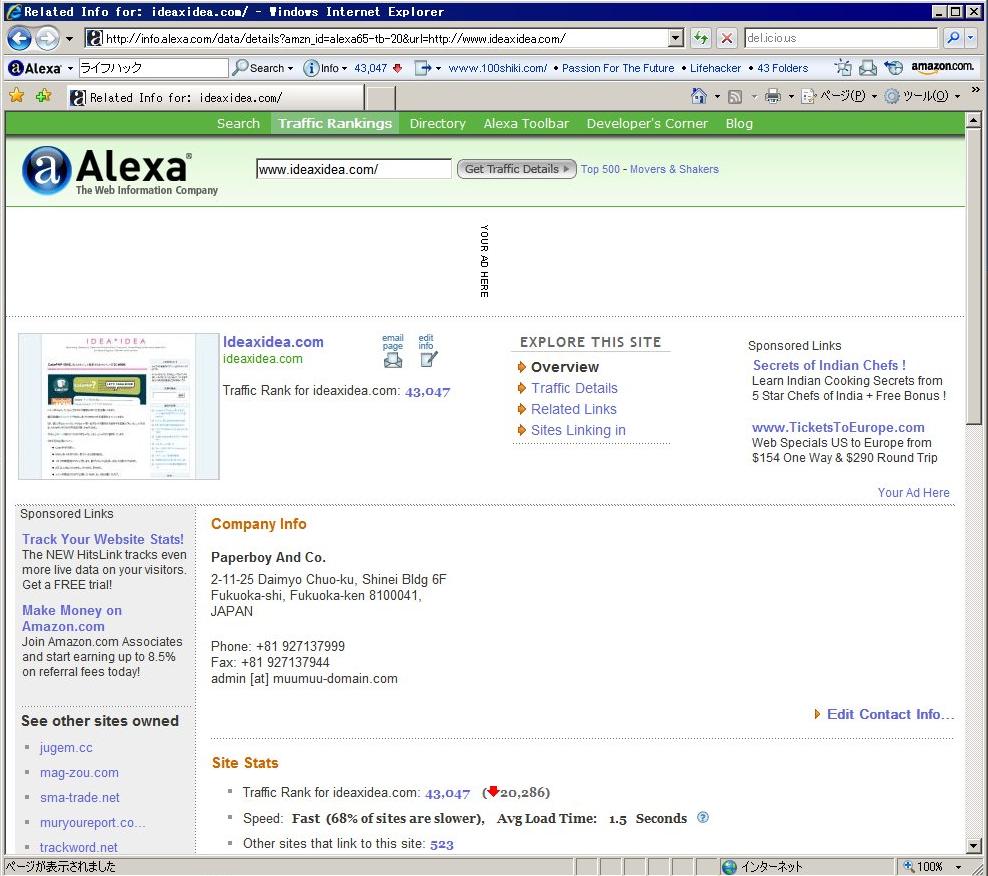
Task: Click the ideaxidea.com site thumbnail
Action: (x=119, y=406)
